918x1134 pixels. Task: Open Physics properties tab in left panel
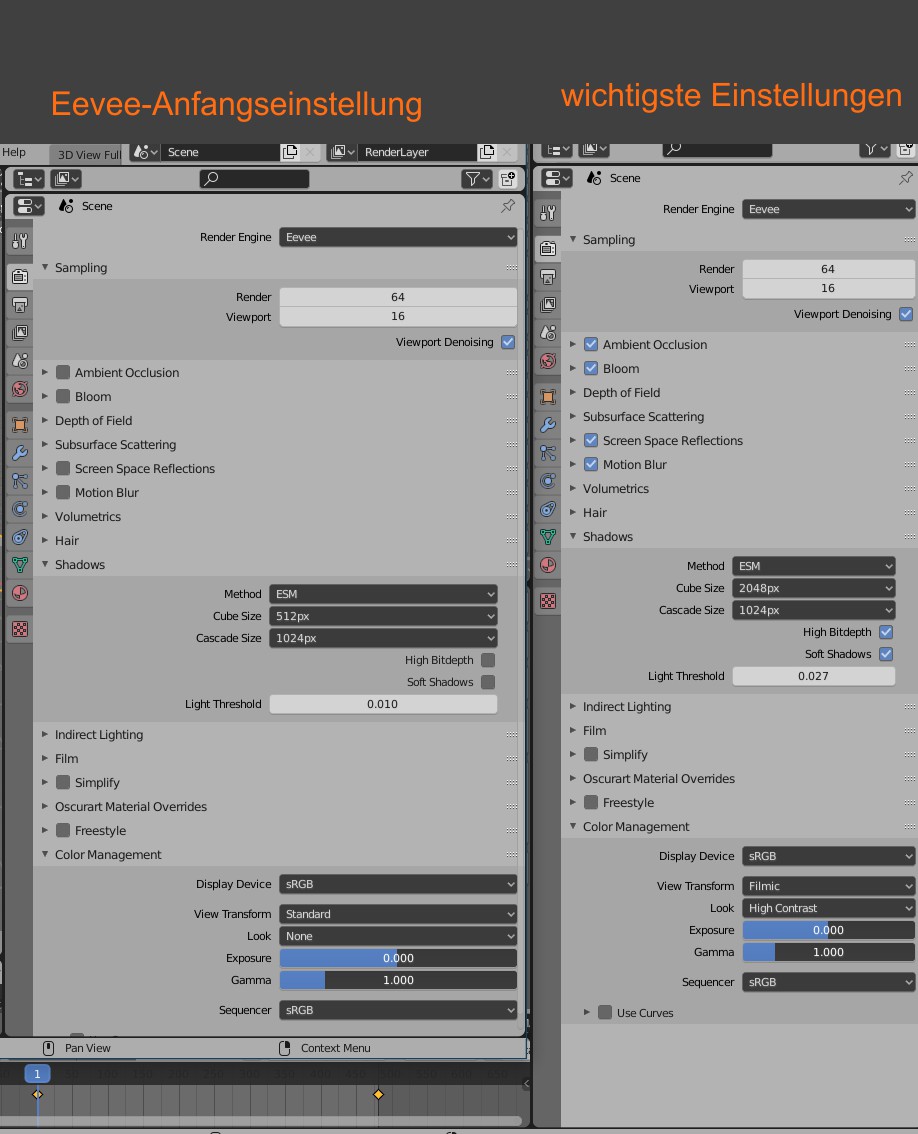pyautogui.click(x=20, y=509)
